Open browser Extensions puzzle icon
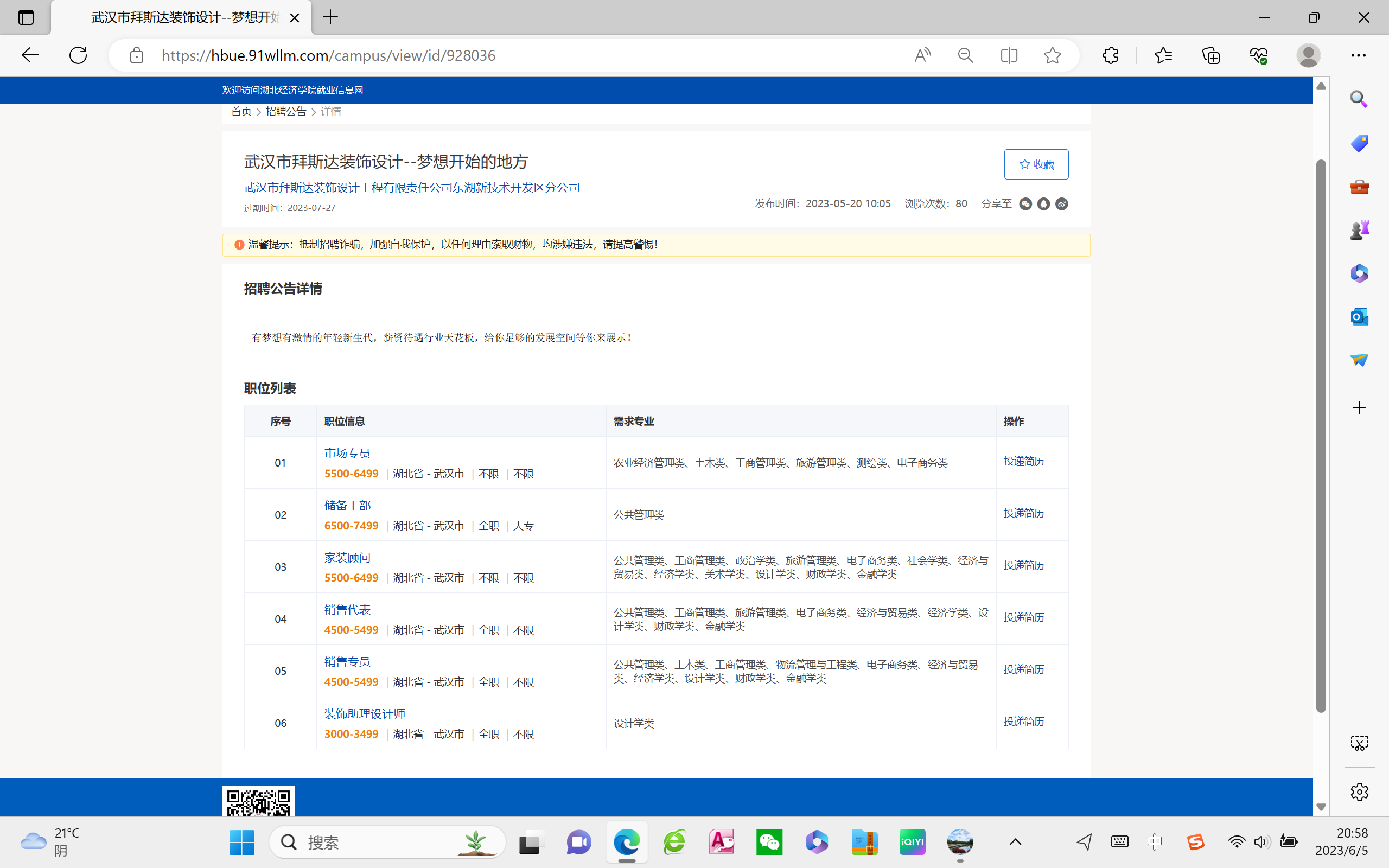 (1110, 55)
